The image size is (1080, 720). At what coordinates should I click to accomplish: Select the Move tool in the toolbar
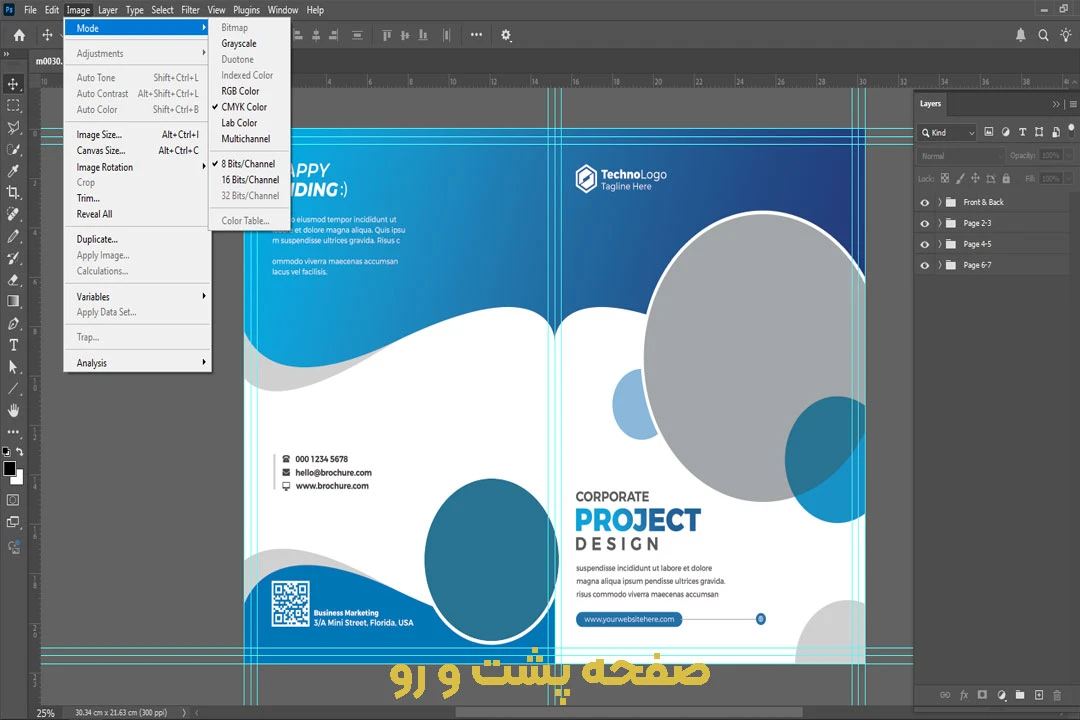[13, 84]
